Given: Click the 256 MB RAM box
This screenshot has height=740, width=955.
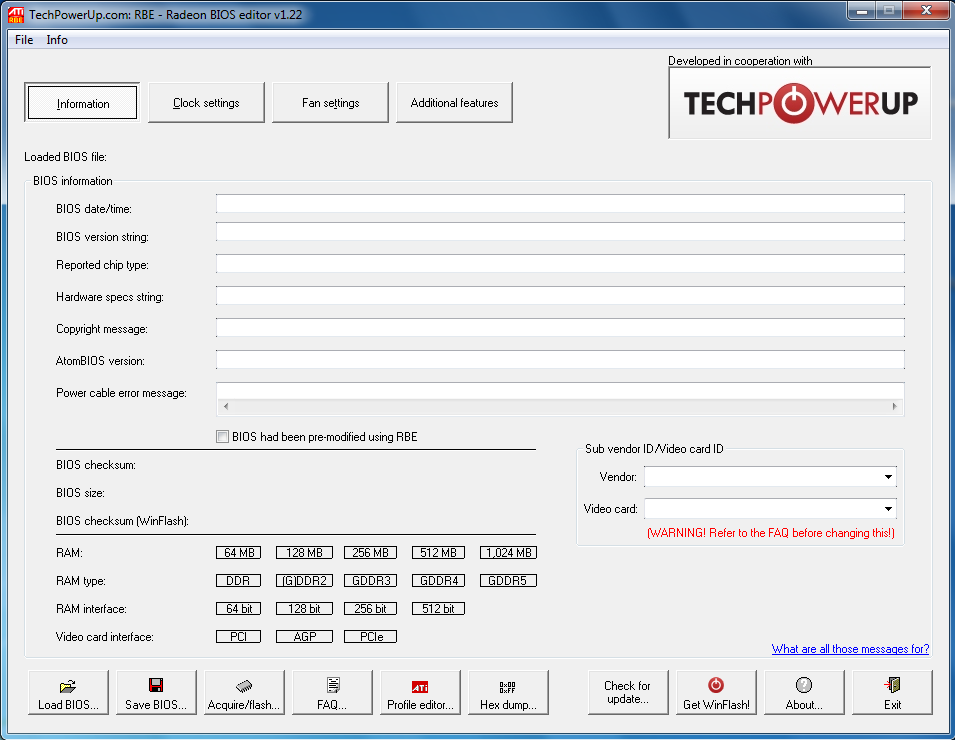Looking at the screenshot, I should click(371, 552).
